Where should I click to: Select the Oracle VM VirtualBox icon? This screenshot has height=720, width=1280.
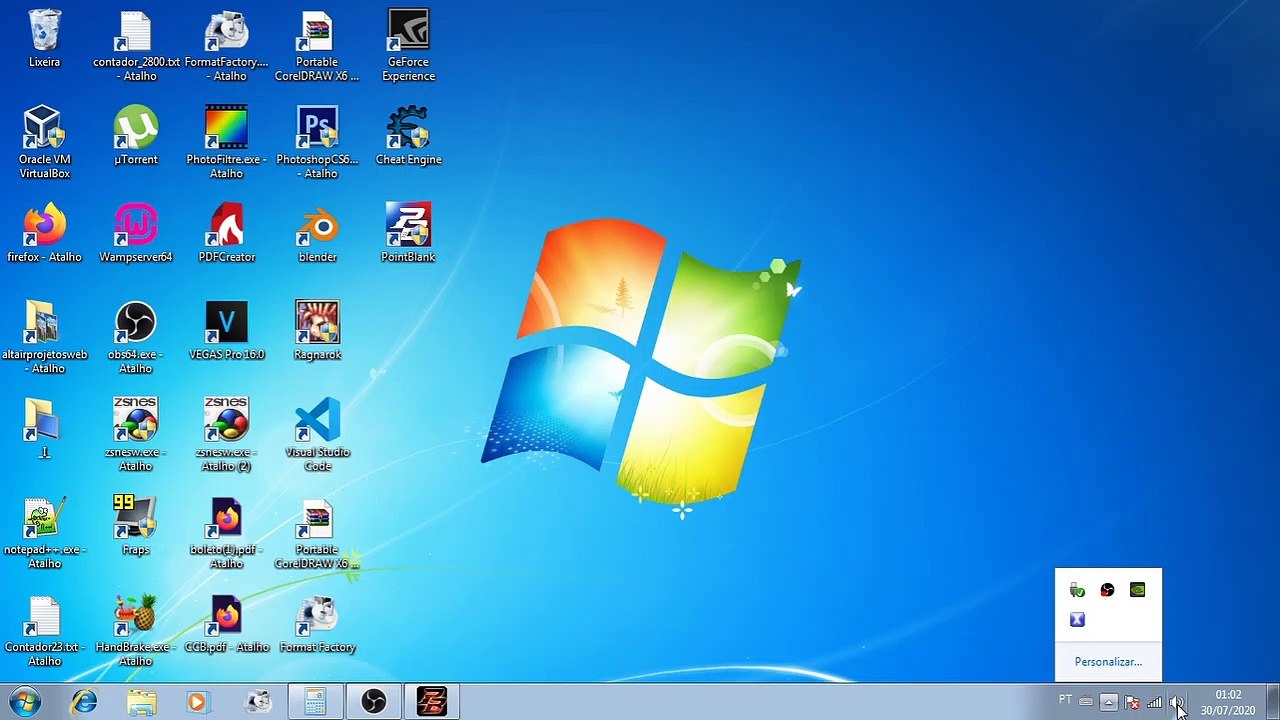click(x=44, y=143)
